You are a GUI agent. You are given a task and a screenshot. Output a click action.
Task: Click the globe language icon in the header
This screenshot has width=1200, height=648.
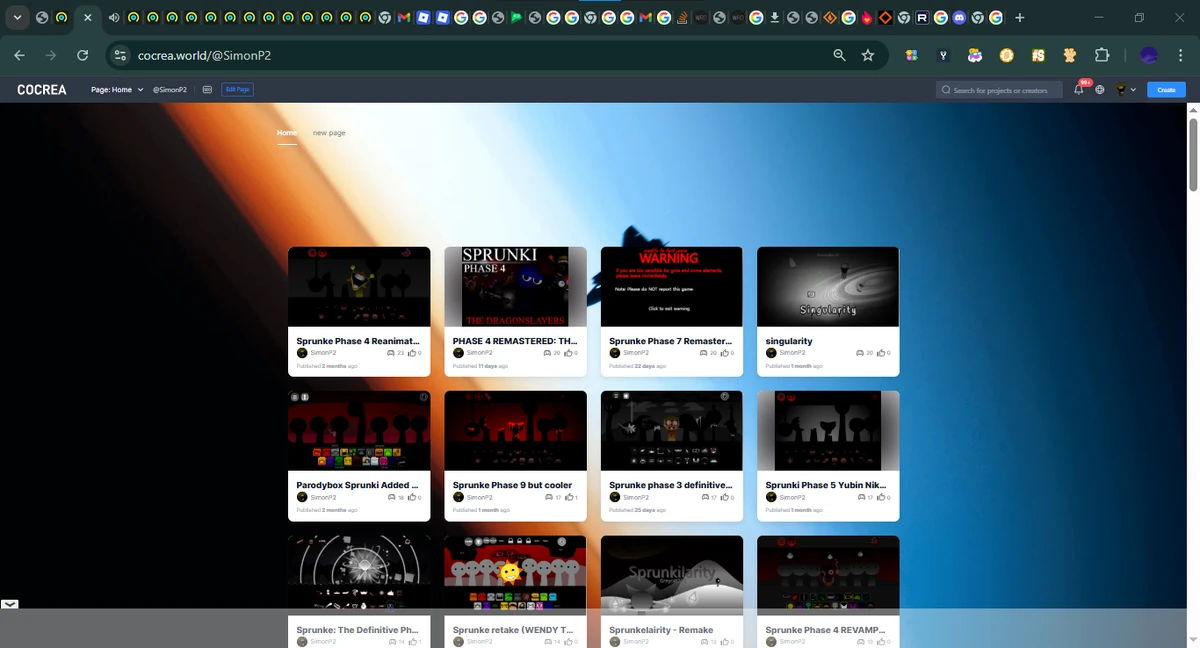tap(1099, 89)
